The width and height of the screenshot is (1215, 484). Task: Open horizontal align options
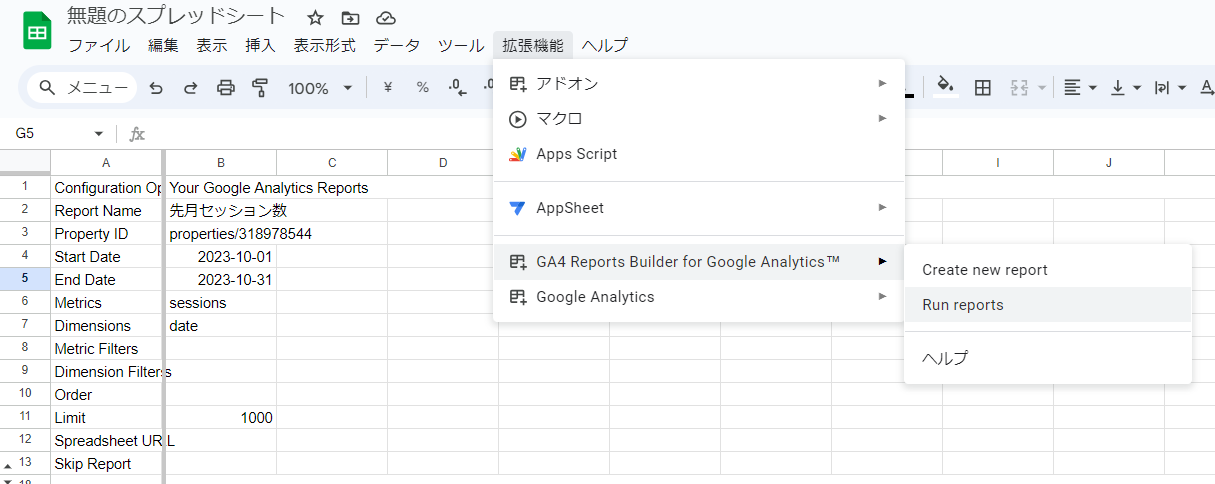tap(1080, 88)
